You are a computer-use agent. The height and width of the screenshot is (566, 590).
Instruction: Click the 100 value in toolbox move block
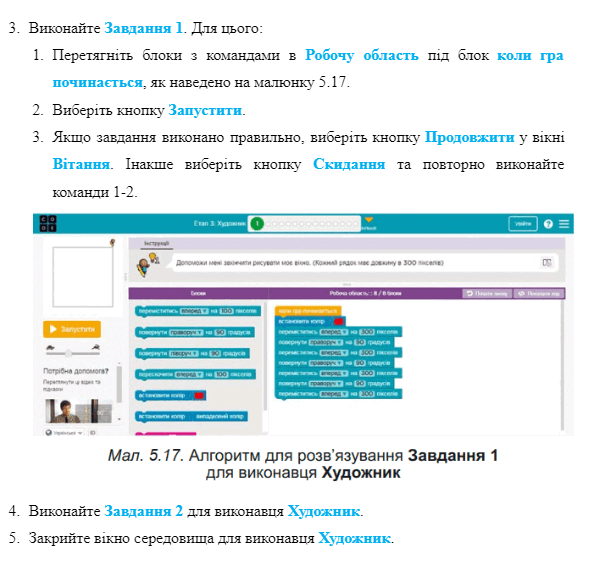pyautogui.click(x=226, y=311)
